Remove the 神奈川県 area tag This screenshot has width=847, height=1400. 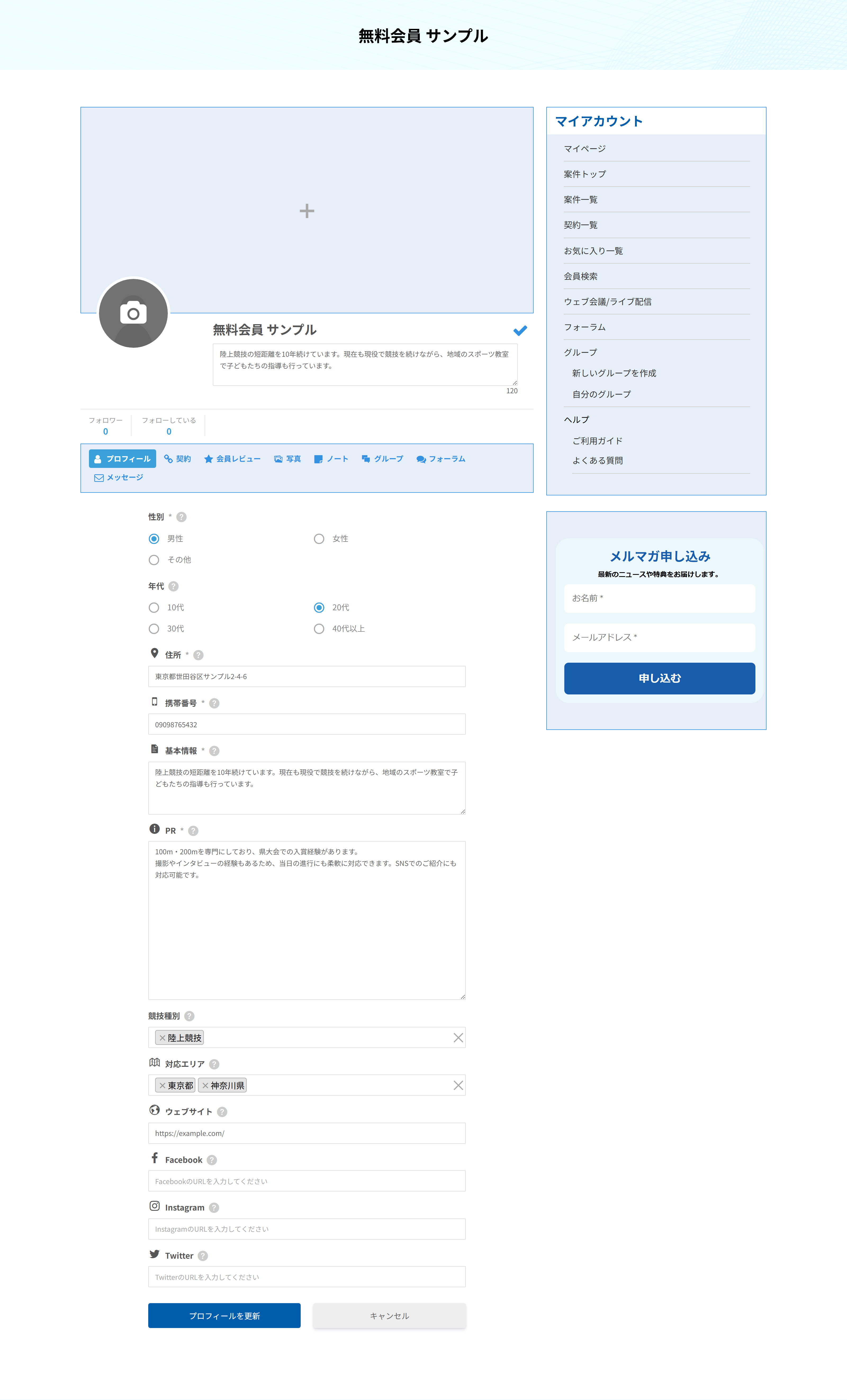coord(205,1086)
